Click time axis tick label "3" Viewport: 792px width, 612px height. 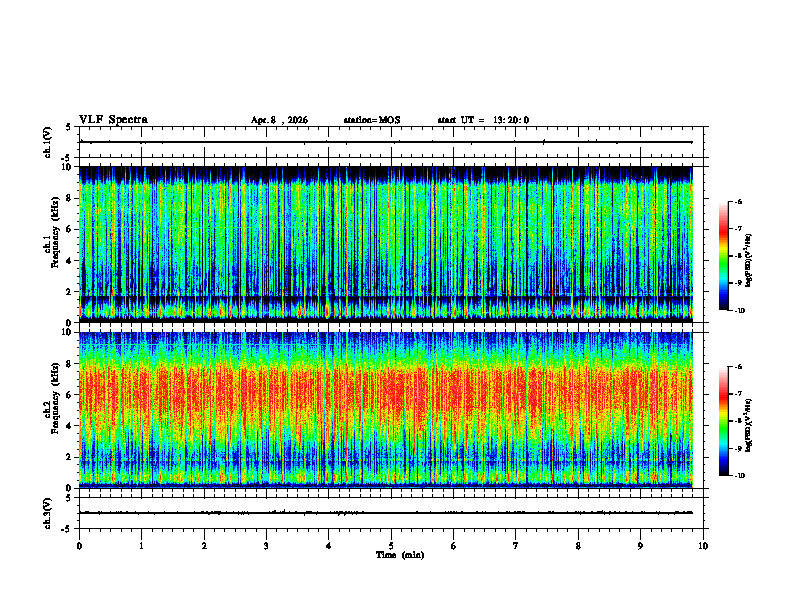(x=266, y=546)
